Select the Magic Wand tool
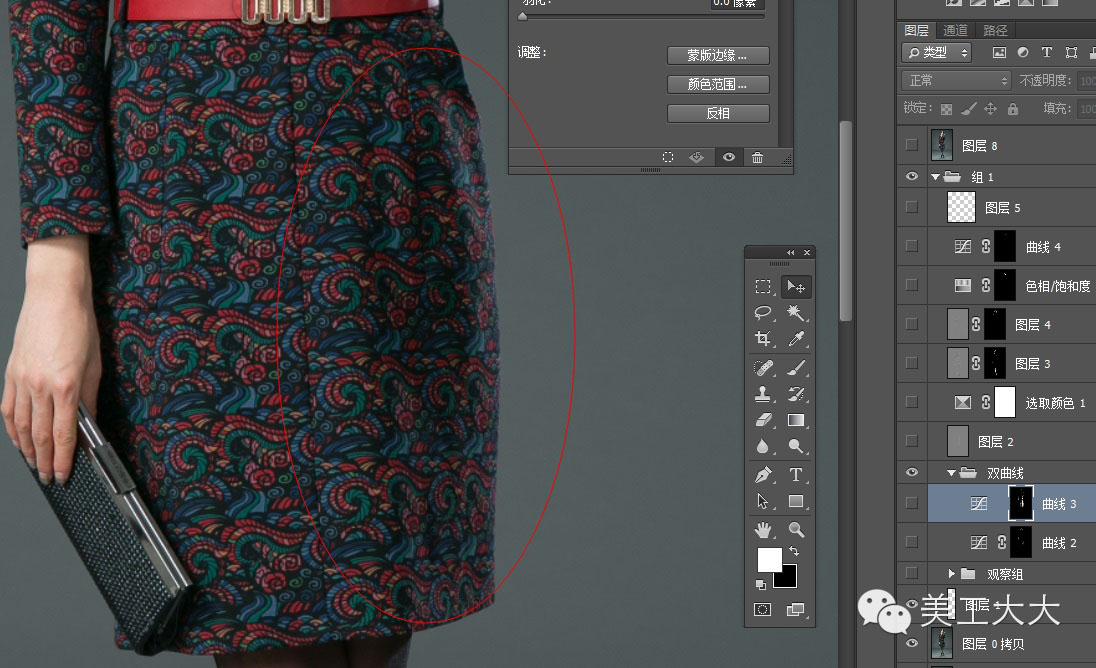The height and width of the screenshot is (668, 1096). [795, 312]
